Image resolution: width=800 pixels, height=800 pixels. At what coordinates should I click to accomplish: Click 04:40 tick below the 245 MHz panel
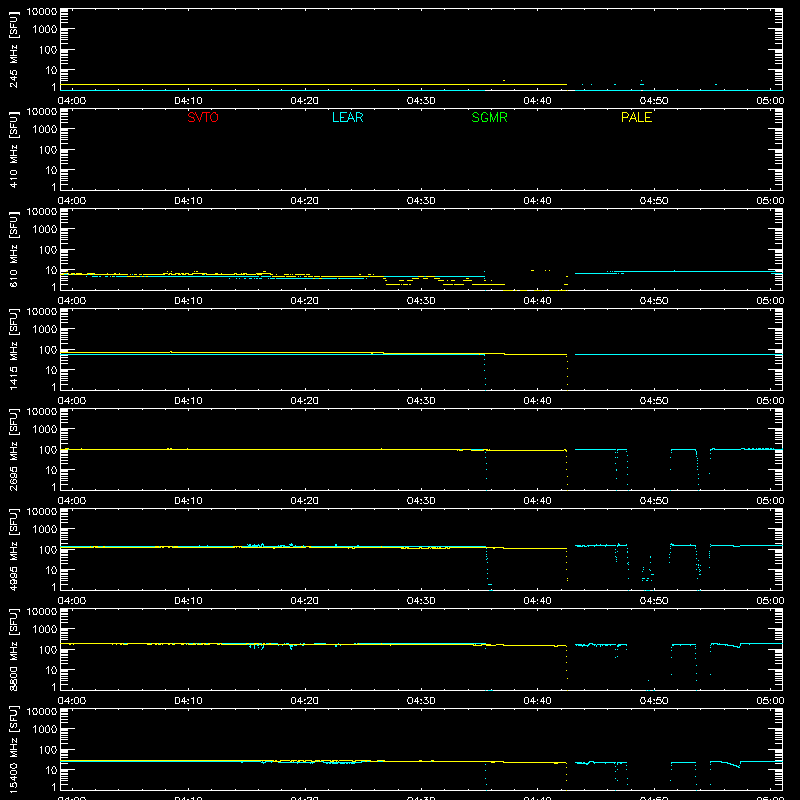(537, 101)
